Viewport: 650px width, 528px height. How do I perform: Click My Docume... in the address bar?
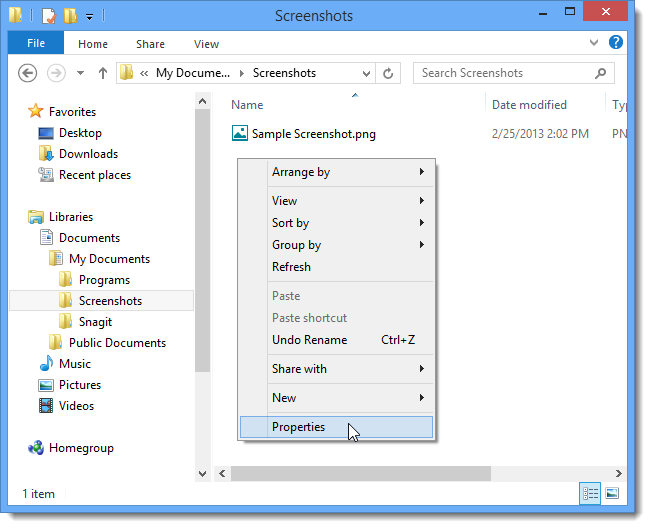tap(193, 73)
